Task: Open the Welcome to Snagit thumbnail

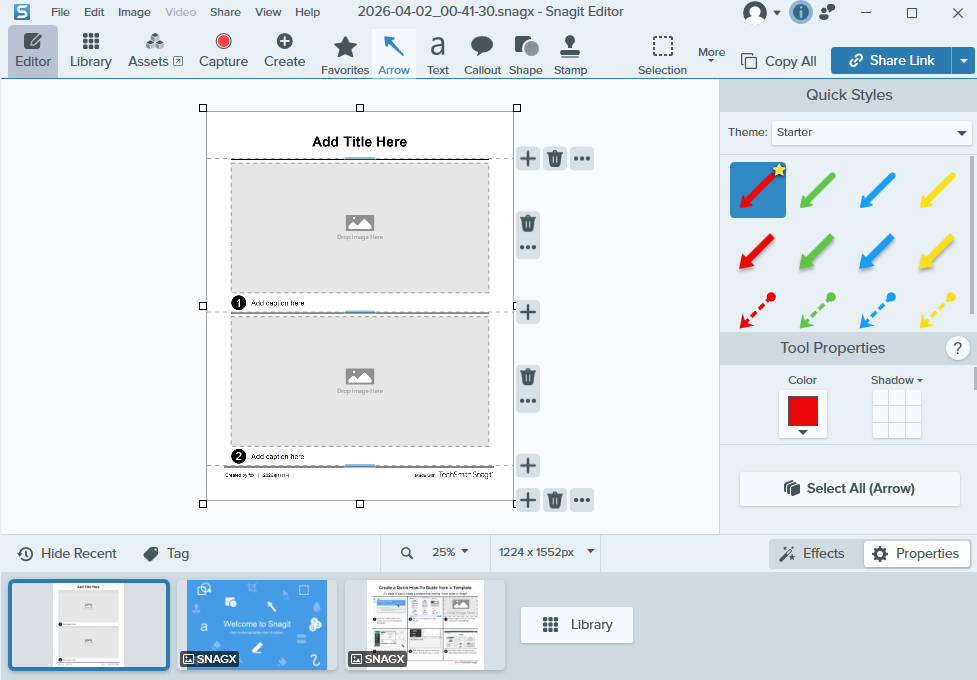Action: (257, 625)
